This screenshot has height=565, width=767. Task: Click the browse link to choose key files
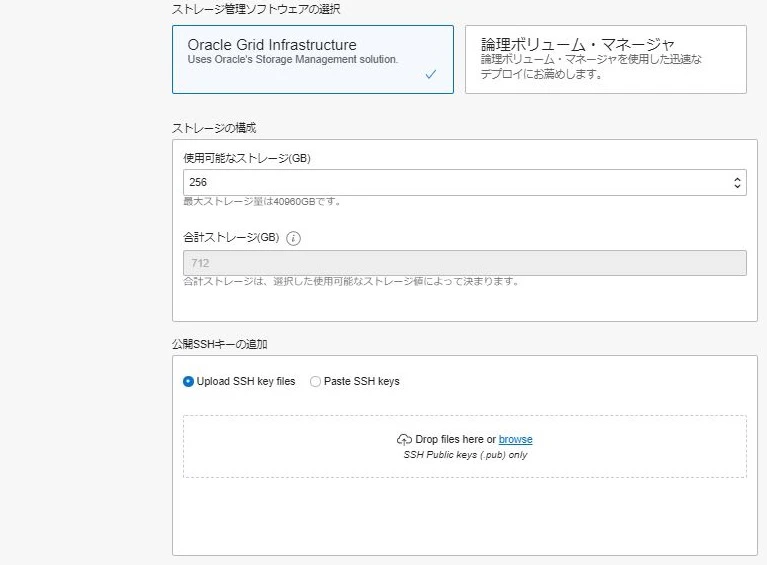516,439
